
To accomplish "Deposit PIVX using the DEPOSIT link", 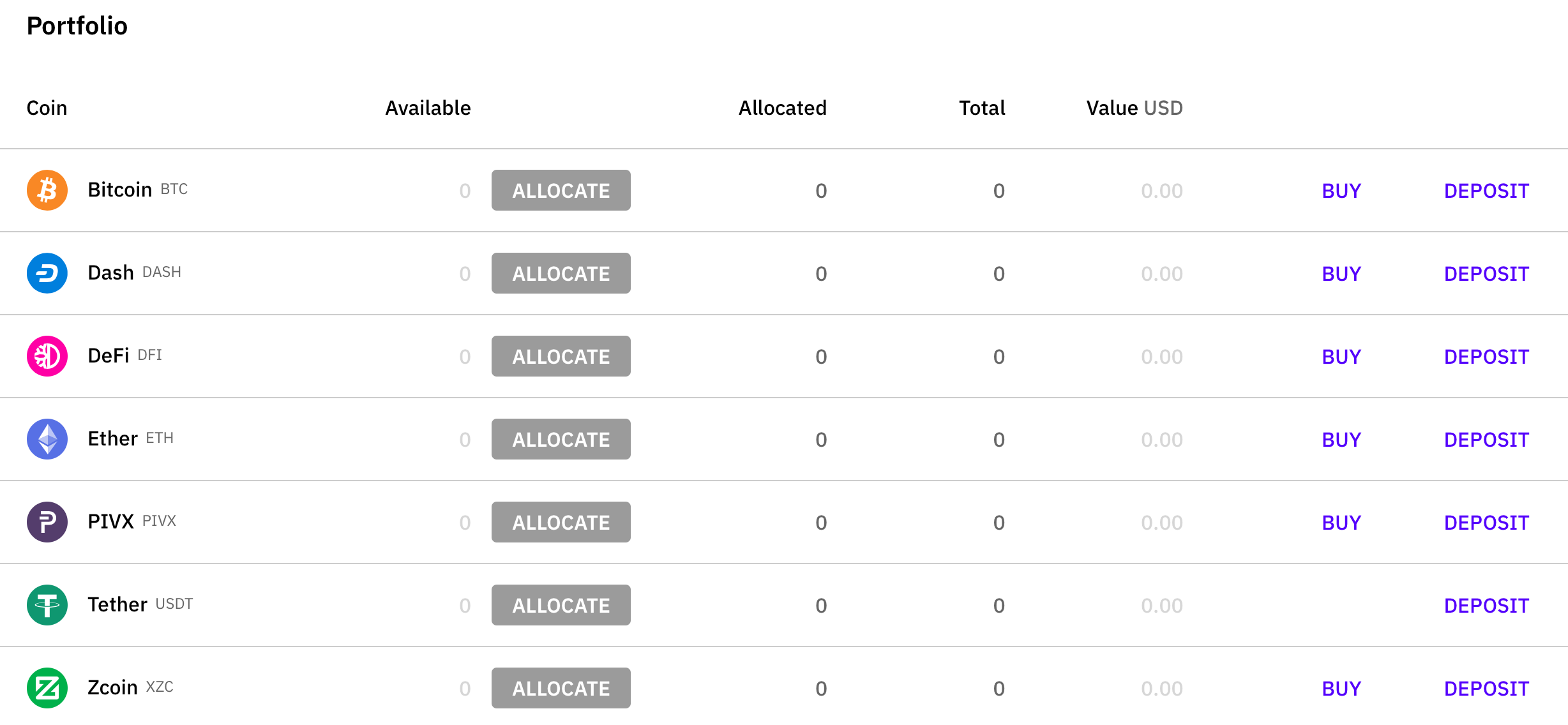I will [x=1486, y=523].
